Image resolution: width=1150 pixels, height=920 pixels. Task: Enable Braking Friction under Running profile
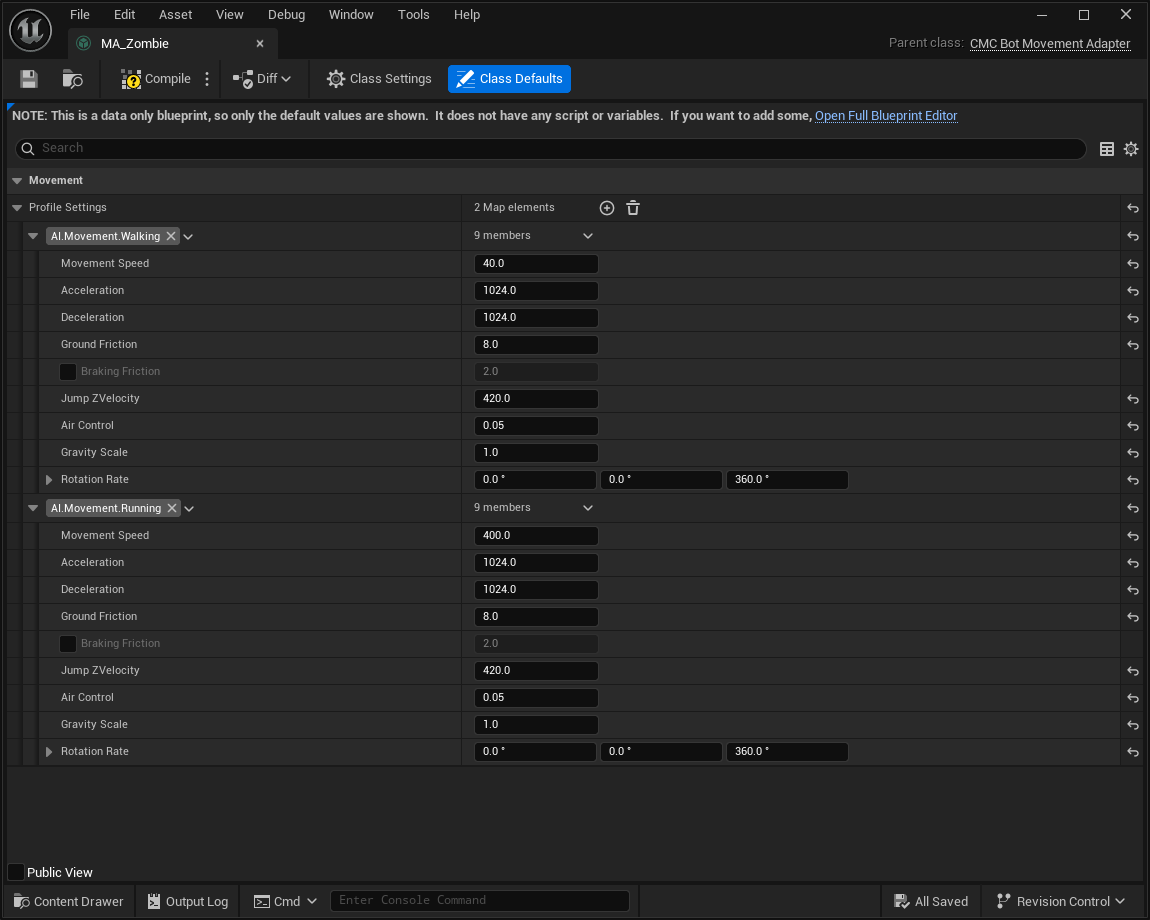[68, 644]
